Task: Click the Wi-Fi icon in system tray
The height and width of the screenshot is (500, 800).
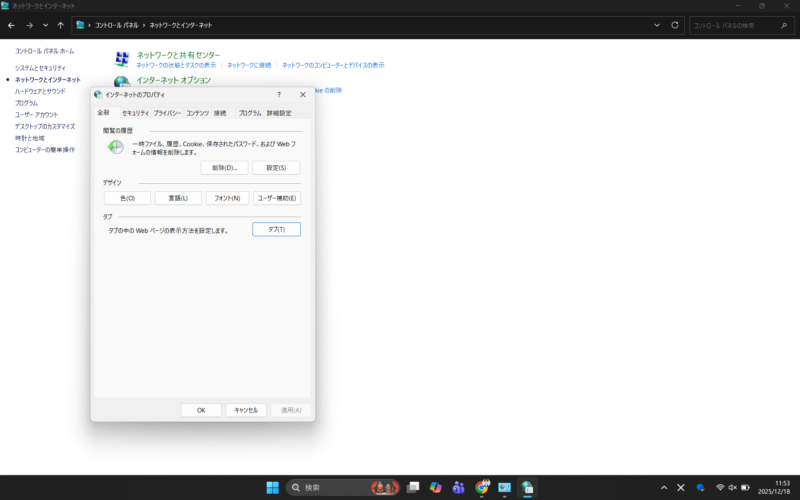Action: pyautogui.click(x=719, y=487)
